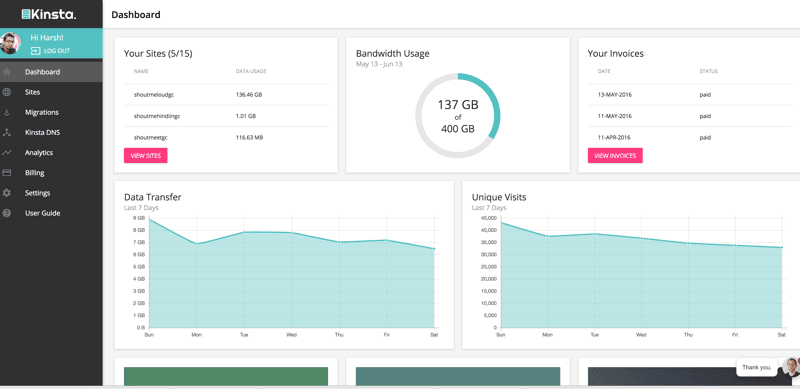Viewport: 800px width, 389px height.
Task: Click the 137 GB bandwidth value
Action: (x=458, y=105)
